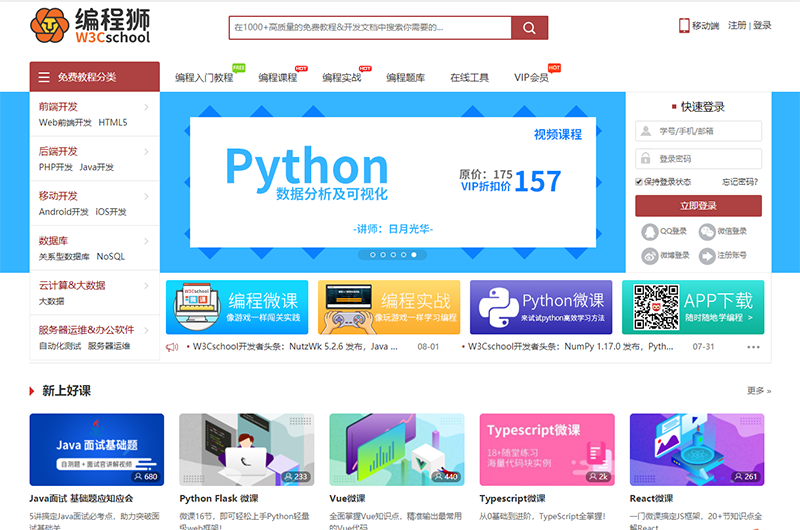This screenshot has height=530, width=800.
Task: Click the user avatar icon in account field
Action: coord(646,131)
